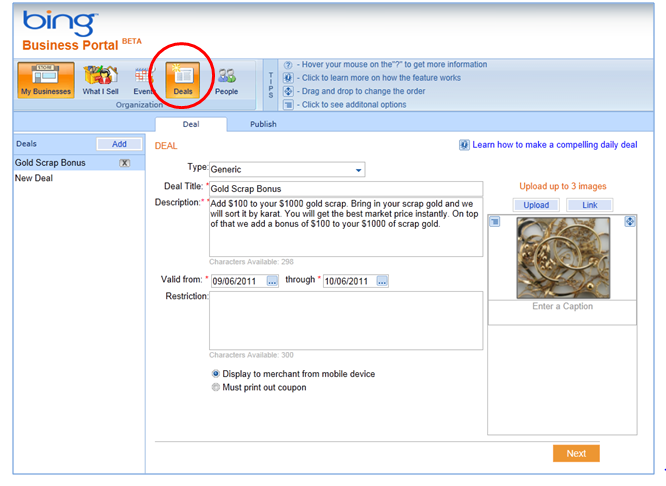Select Display to merchant from mobile device
Viewport: 666px width, 486px height.
pyautogui.click(x=215, y=374)
